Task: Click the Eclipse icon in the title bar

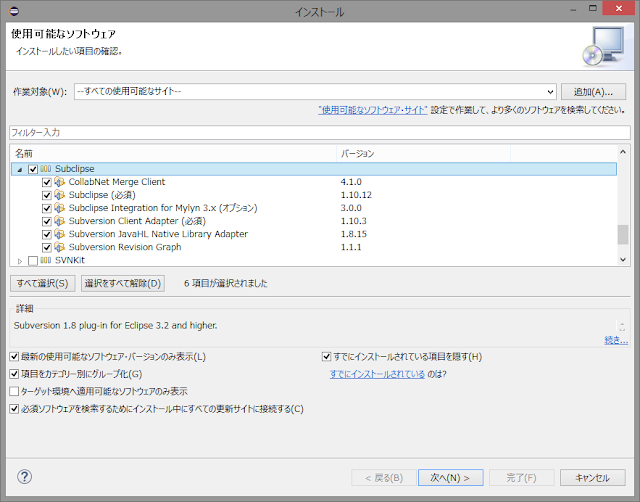Action: click(14, 11)
